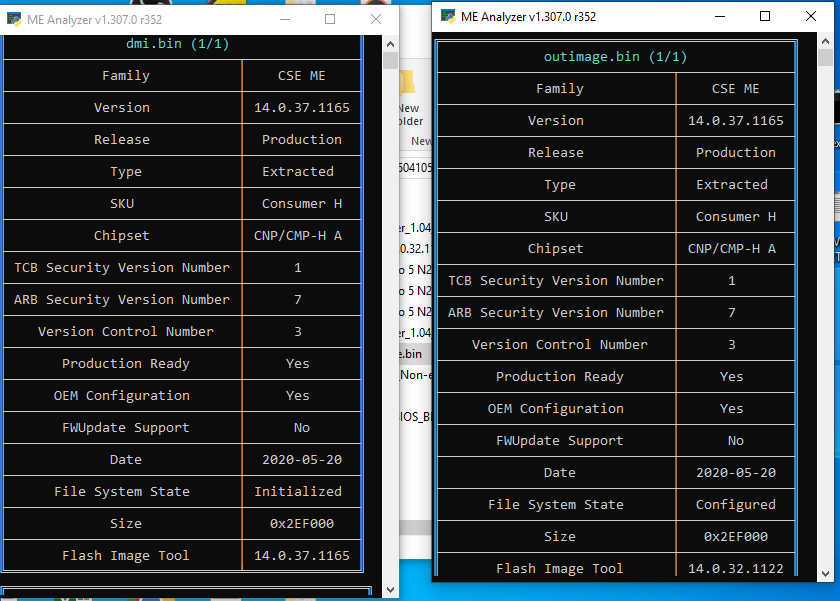The image size is (840, 601).
Task: Click Family value CSE ME in left window
Action: [302, 76]
